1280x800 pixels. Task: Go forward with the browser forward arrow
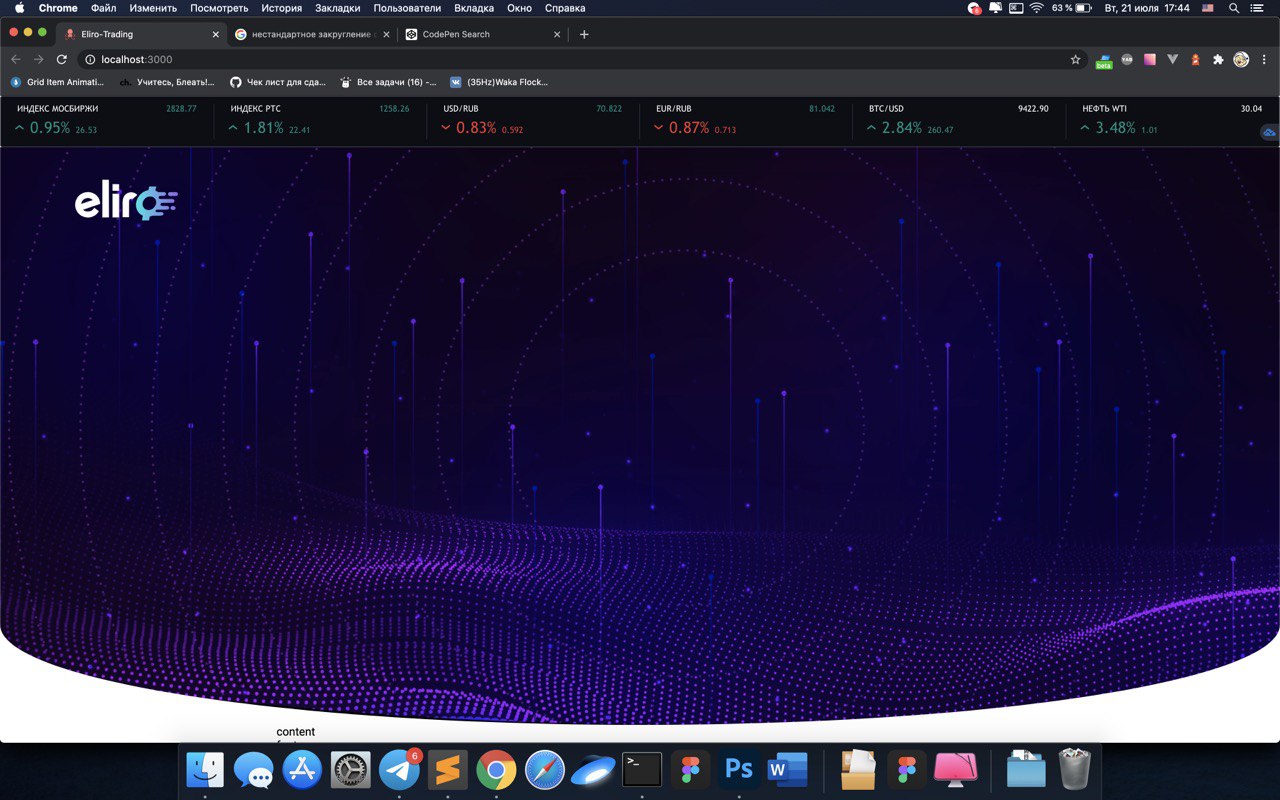39,60
